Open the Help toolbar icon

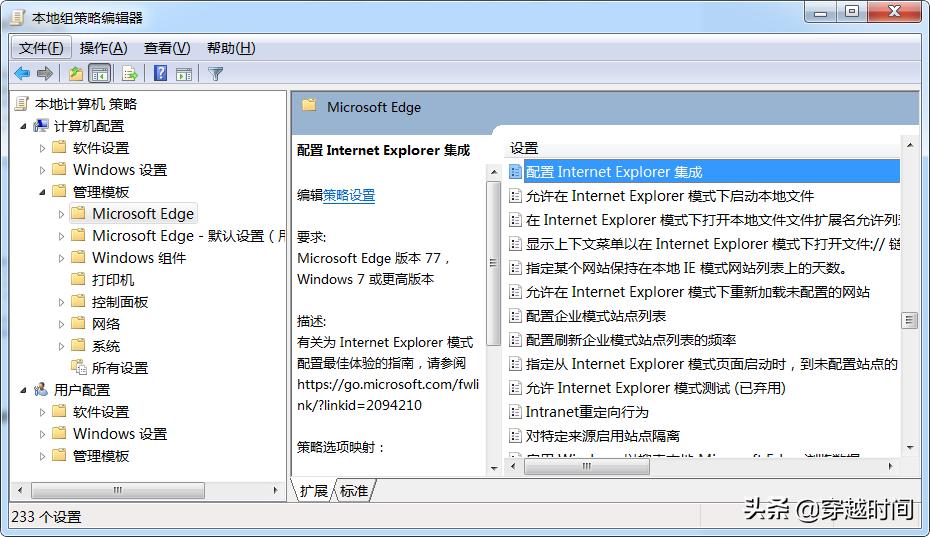[x=160, y=74]
